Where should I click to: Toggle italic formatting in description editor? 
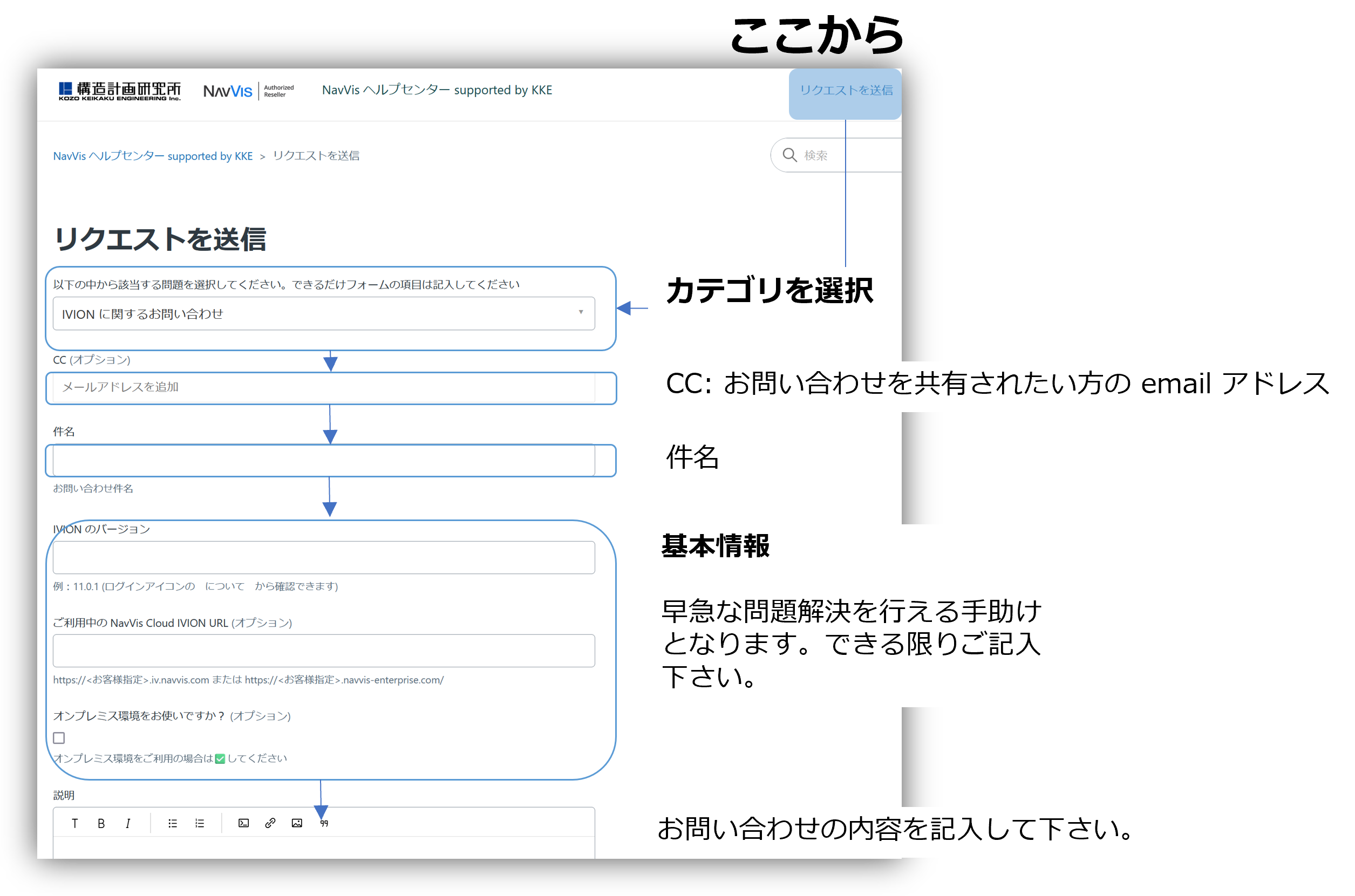[x=127, y=823]
